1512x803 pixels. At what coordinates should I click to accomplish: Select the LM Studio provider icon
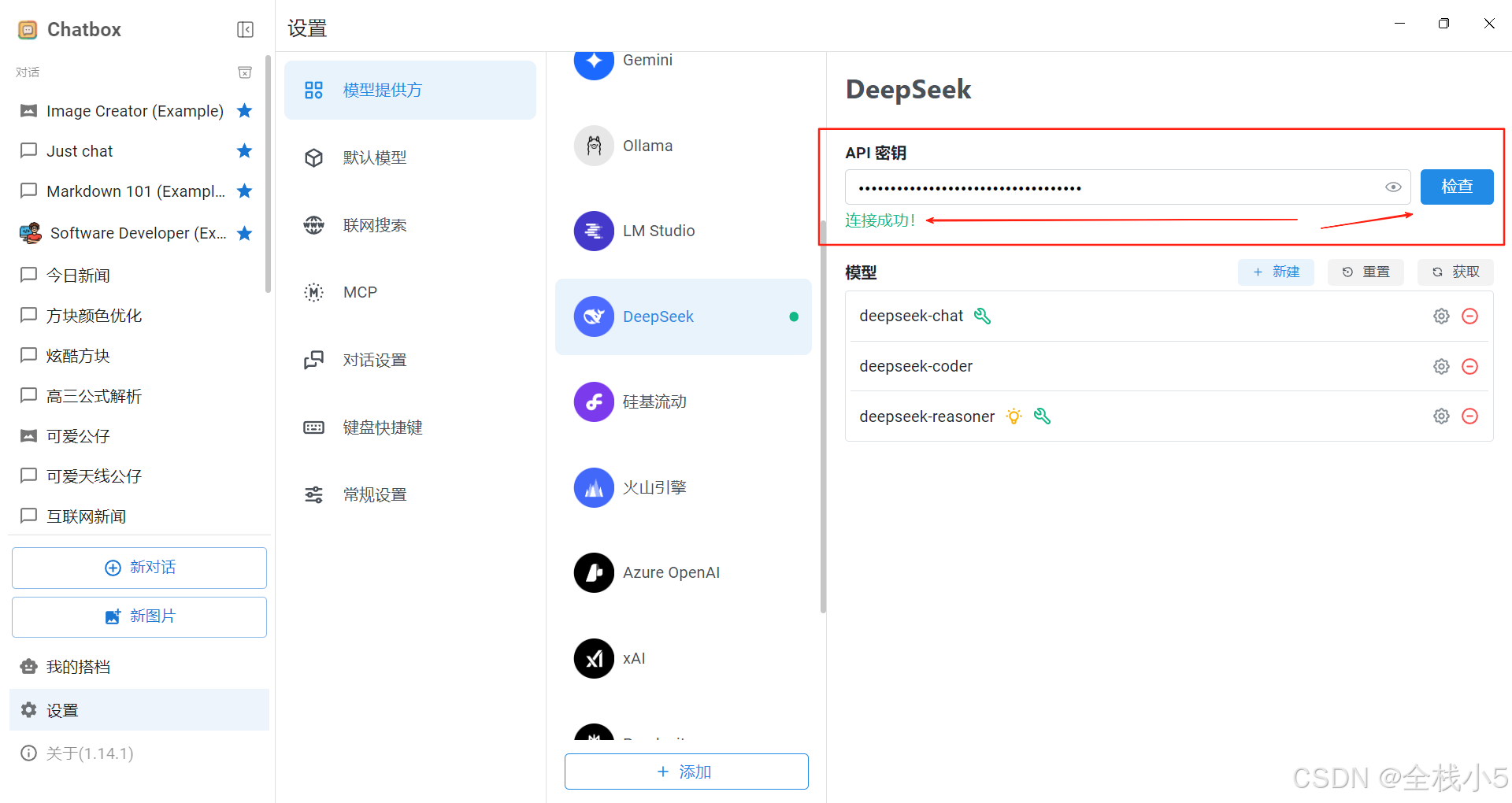click(594, 231)
